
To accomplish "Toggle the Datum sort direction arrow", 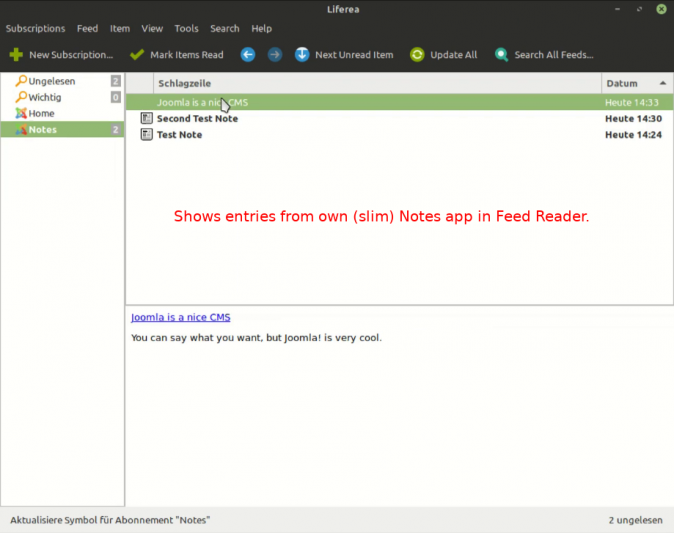I will 662,83.
